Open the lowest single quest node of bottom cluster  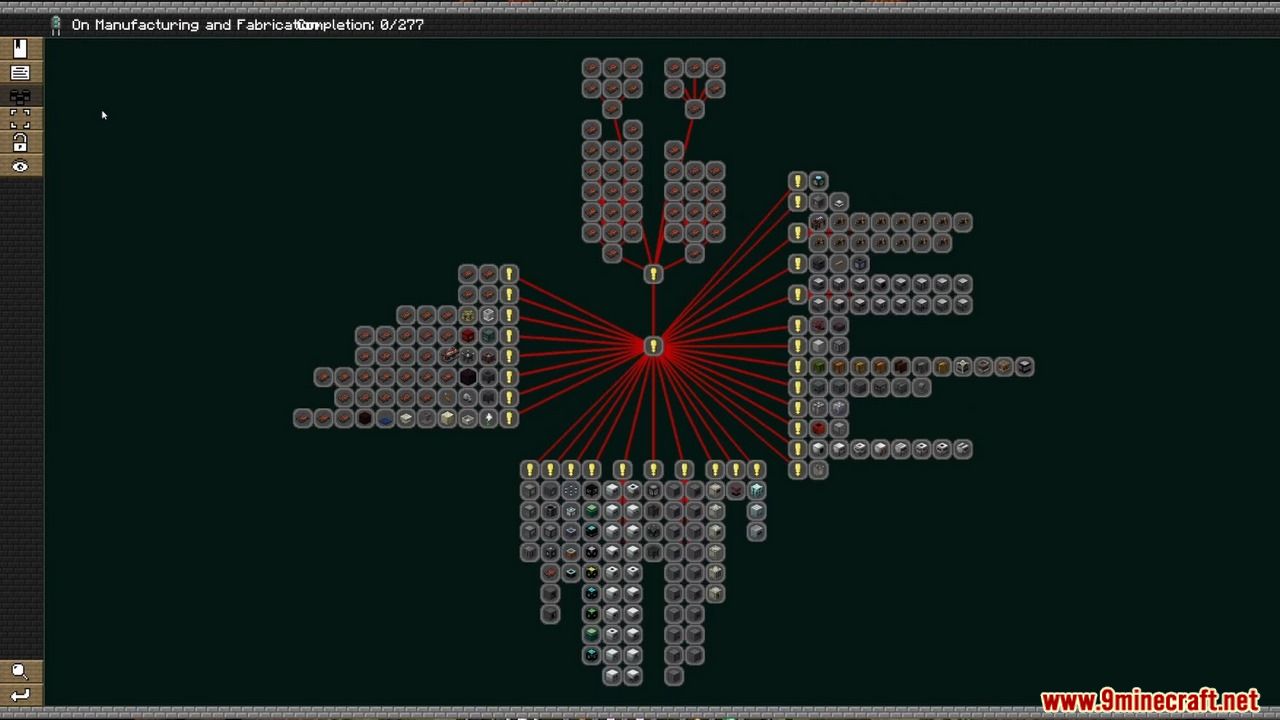pos(674,676)
